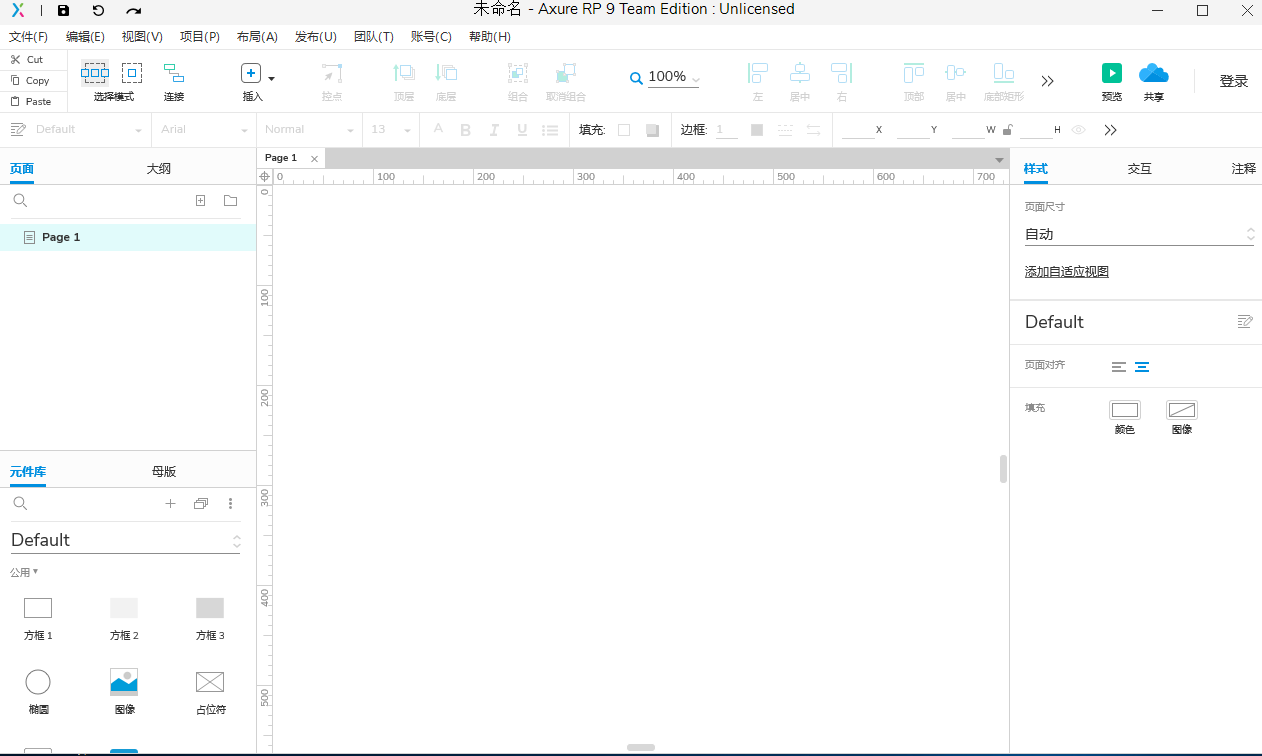Click the 底部矩形 align bottom icon
This screenshot has width=1262, height=756.
coord(1004,73)
